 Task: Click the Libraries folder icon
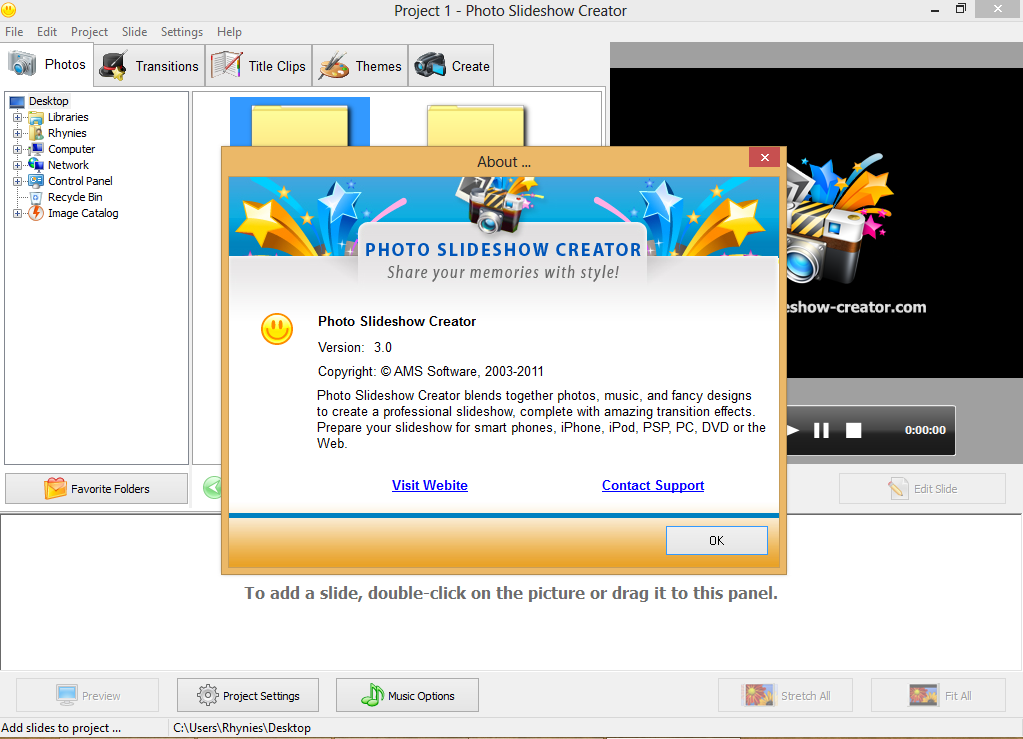coord(37,117)
